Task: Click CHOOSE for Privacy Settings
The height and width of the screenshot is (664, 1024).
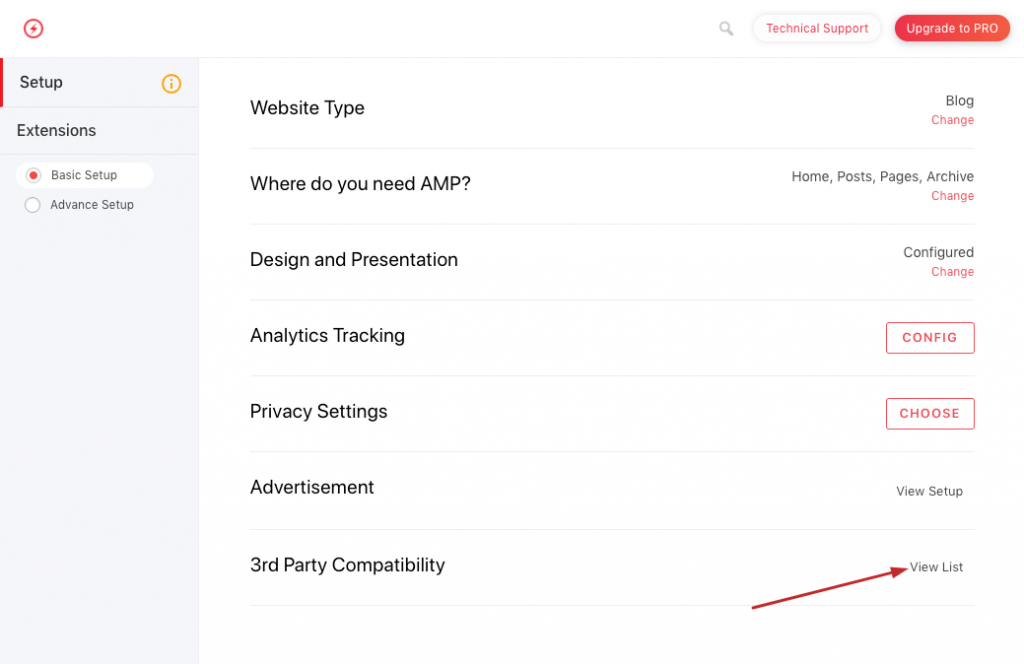Action: (x=930, y=413)
